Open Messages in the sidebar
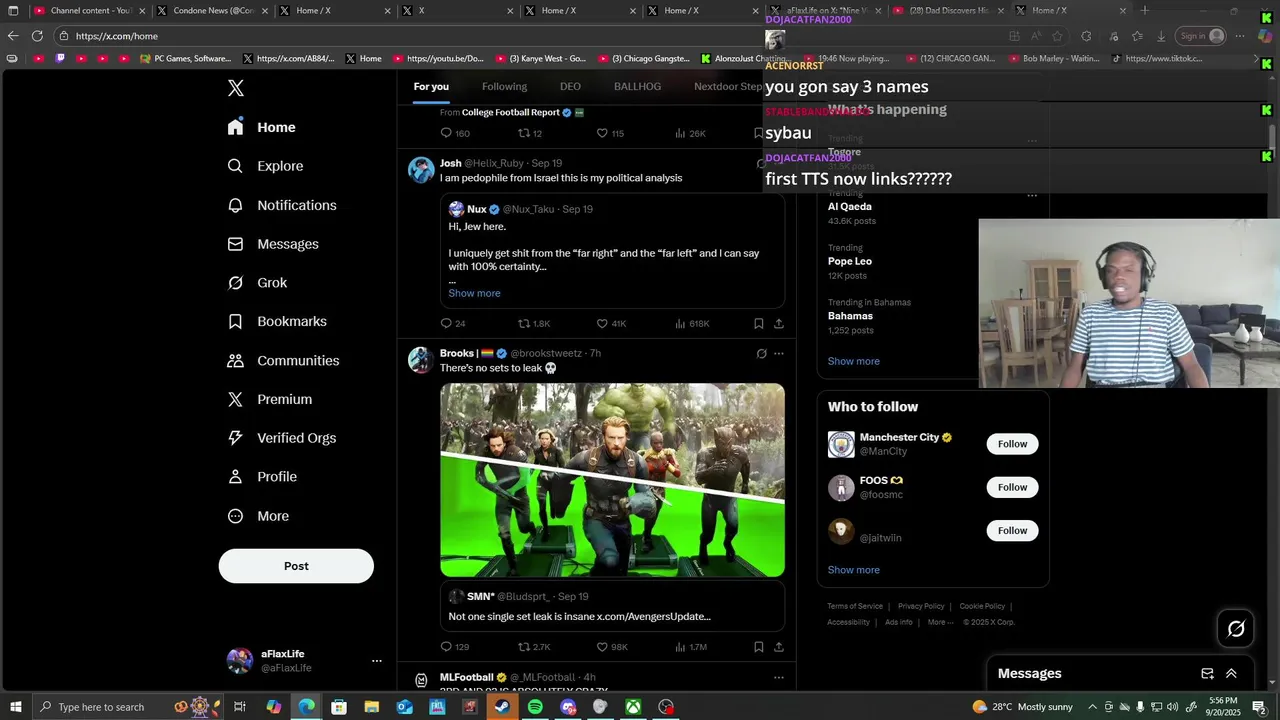 click(x=273, y=244)
